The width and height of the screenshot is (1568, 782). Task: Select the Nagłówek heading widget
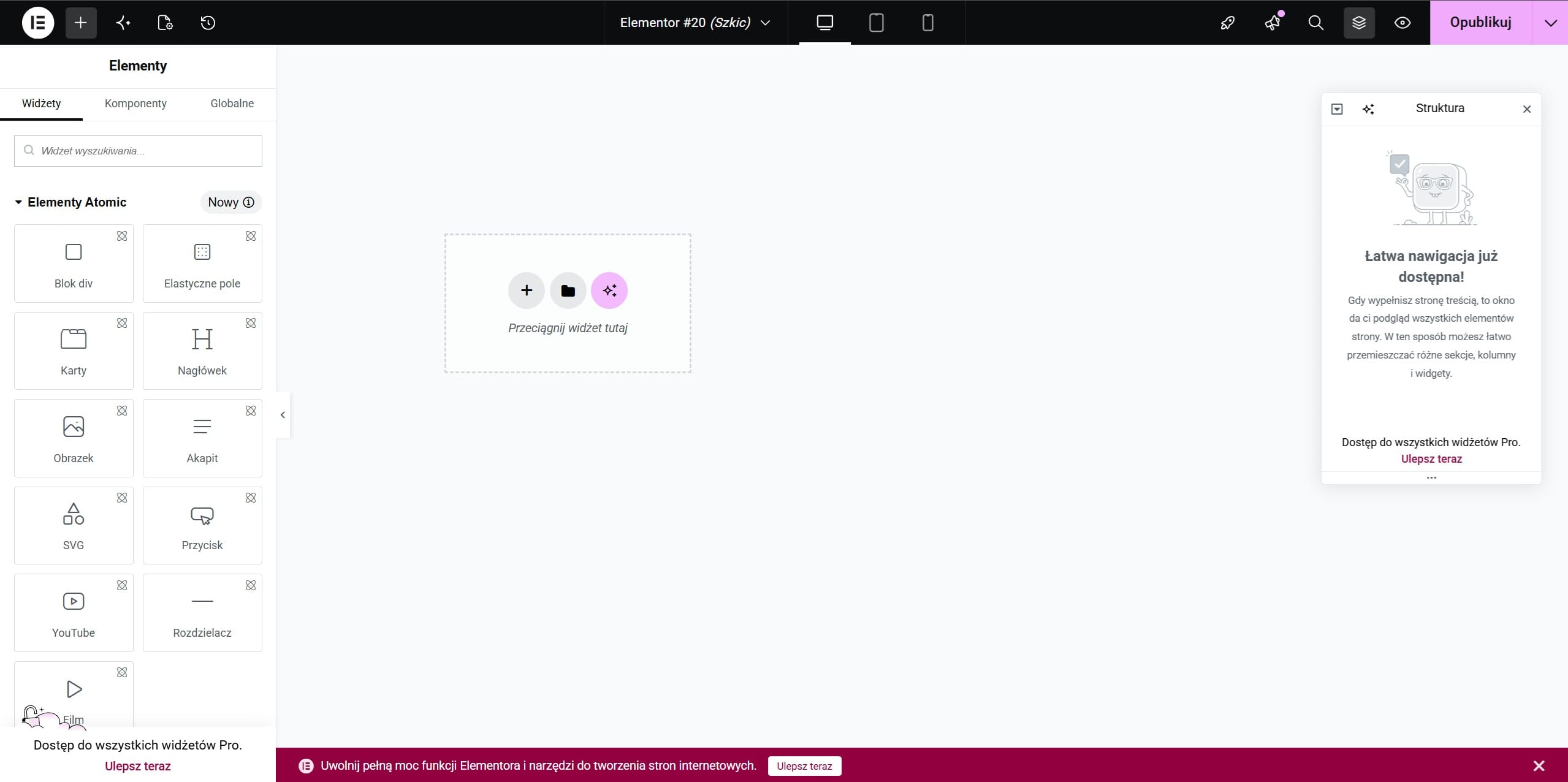coord(202,351)
